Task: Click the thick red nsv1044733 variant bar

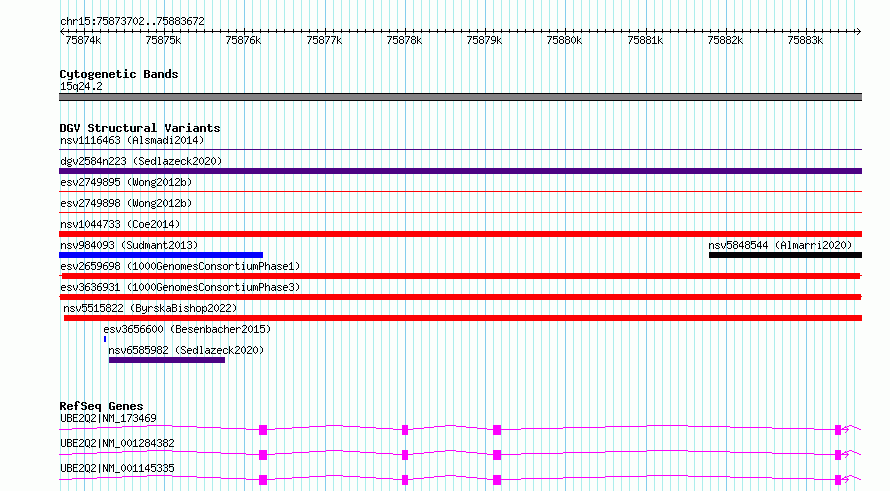Action: point(460,234)
